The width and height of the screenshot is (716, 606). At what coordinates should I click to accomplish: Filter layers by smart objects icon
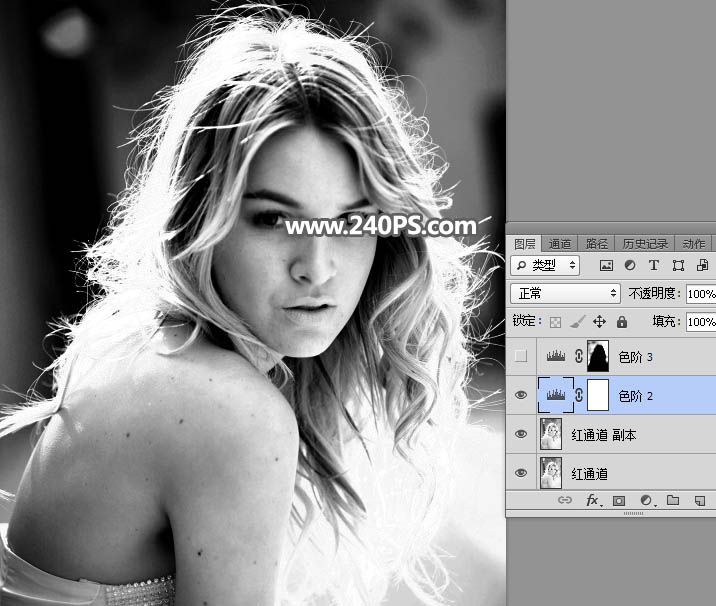click(x=702, y=265)
